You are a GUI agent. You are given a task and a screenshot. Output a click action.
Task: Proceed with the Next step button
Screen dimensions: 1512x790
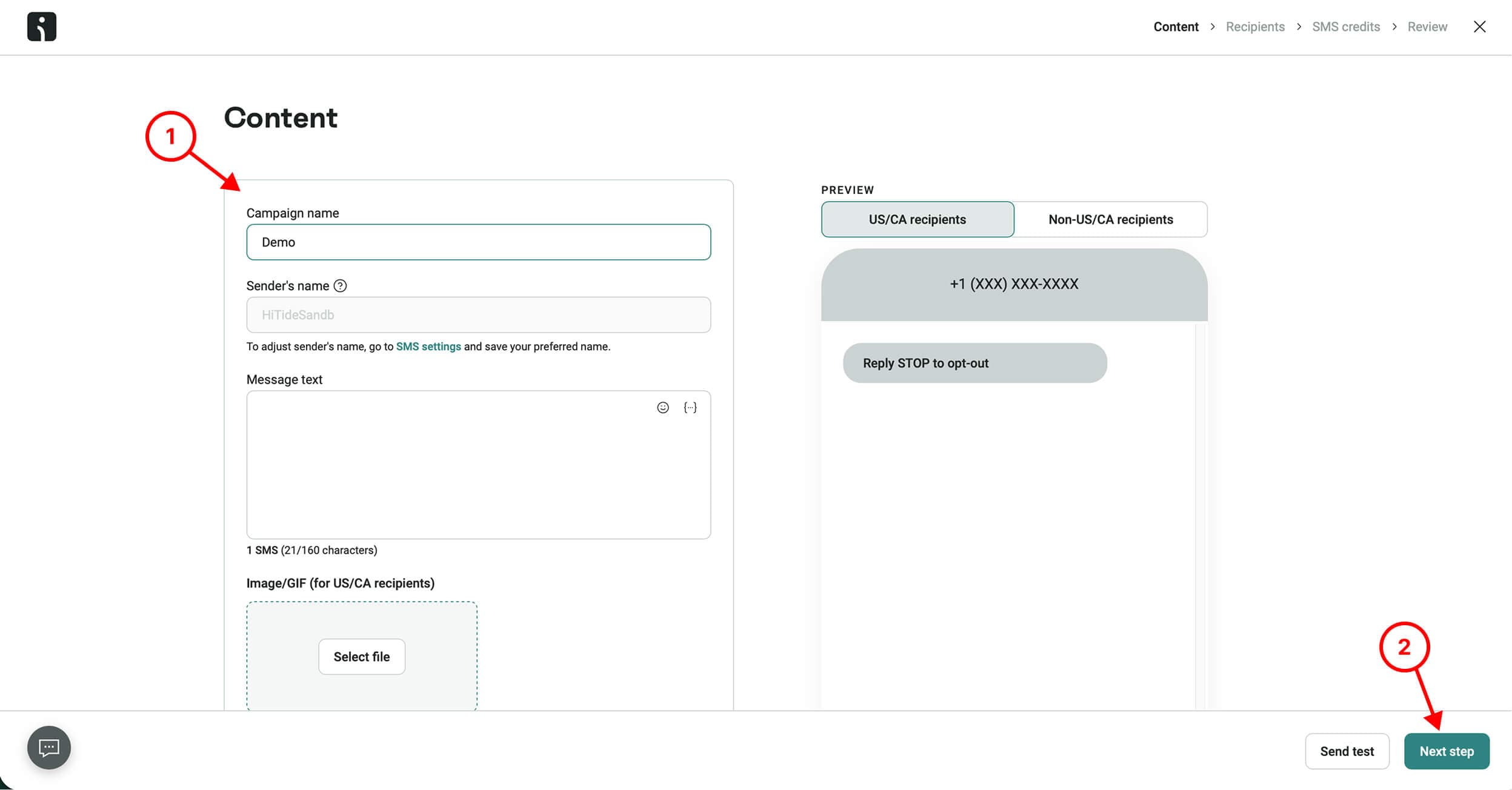tap(1447, 751)
